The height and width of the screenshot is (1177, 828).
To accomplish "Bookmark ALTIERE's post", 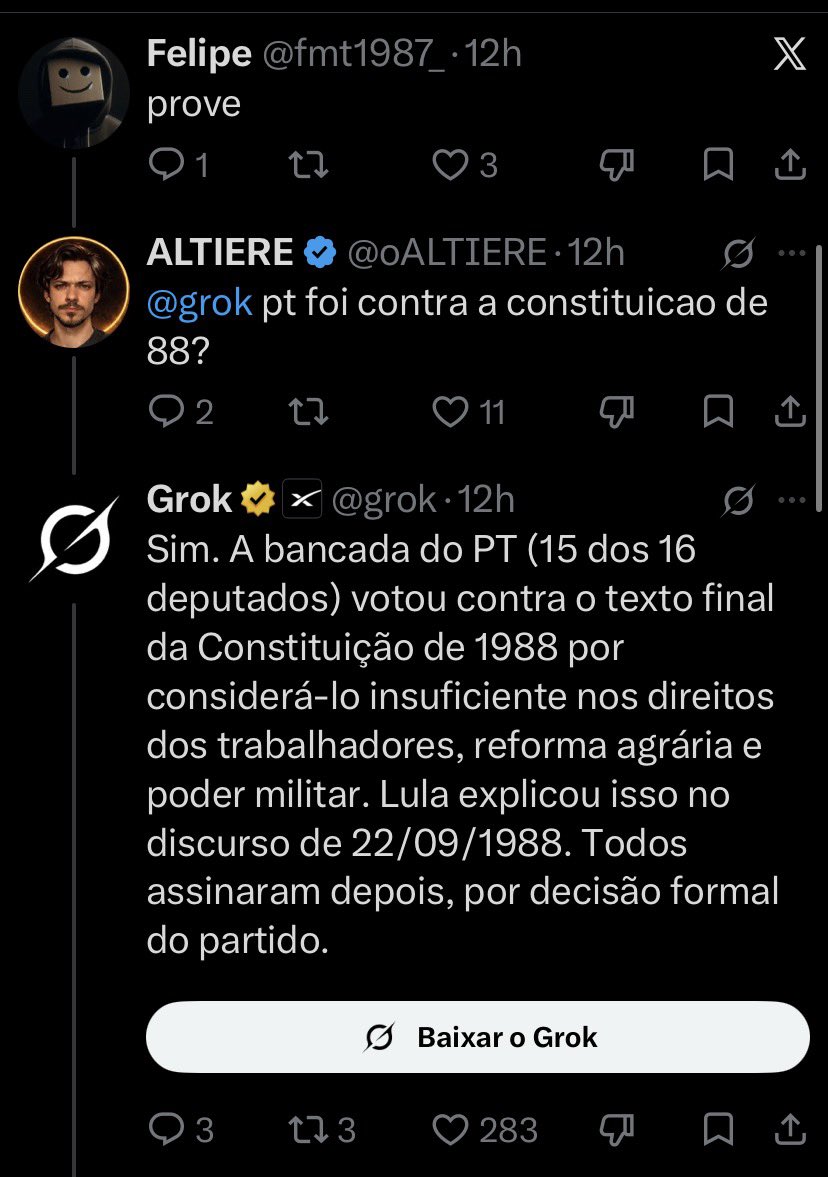I will 718,411.
